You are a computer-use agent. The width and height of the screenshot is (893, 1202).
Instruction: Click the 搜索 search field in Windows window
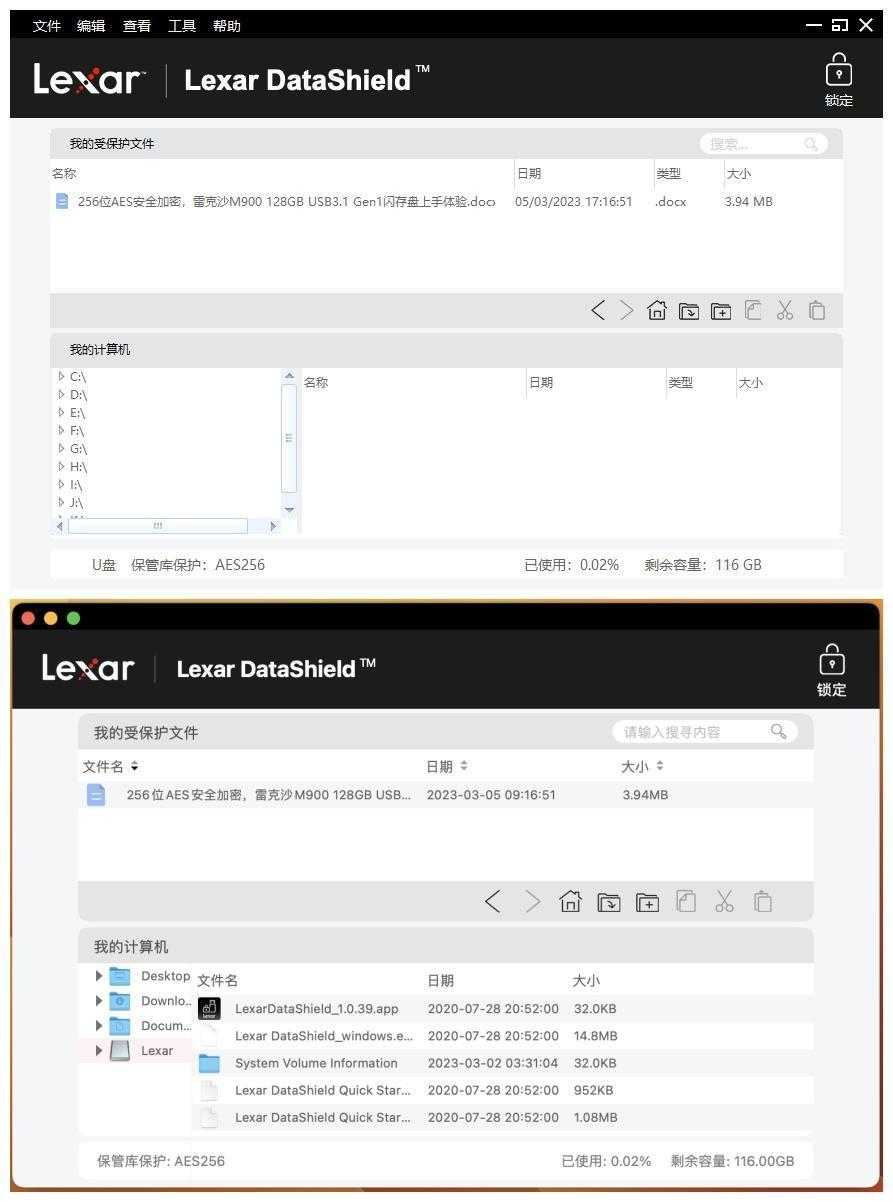point(764,144)
